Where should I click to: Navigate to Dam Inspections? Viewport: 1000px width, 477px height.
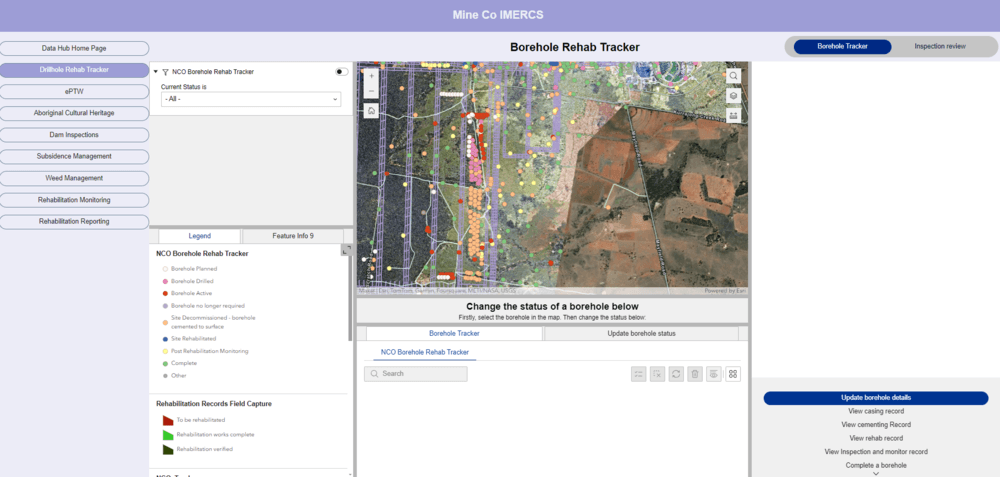coord(74,135)
